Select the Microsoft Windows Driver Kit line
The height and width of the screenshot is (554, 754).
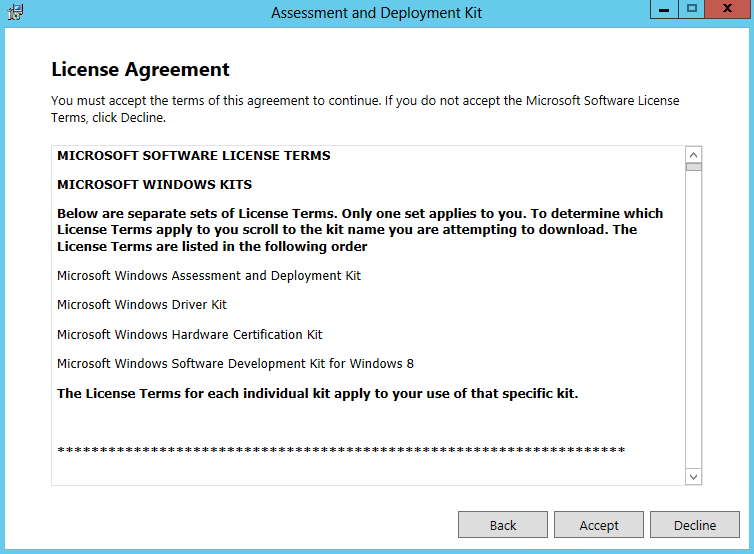pos(142,304)
